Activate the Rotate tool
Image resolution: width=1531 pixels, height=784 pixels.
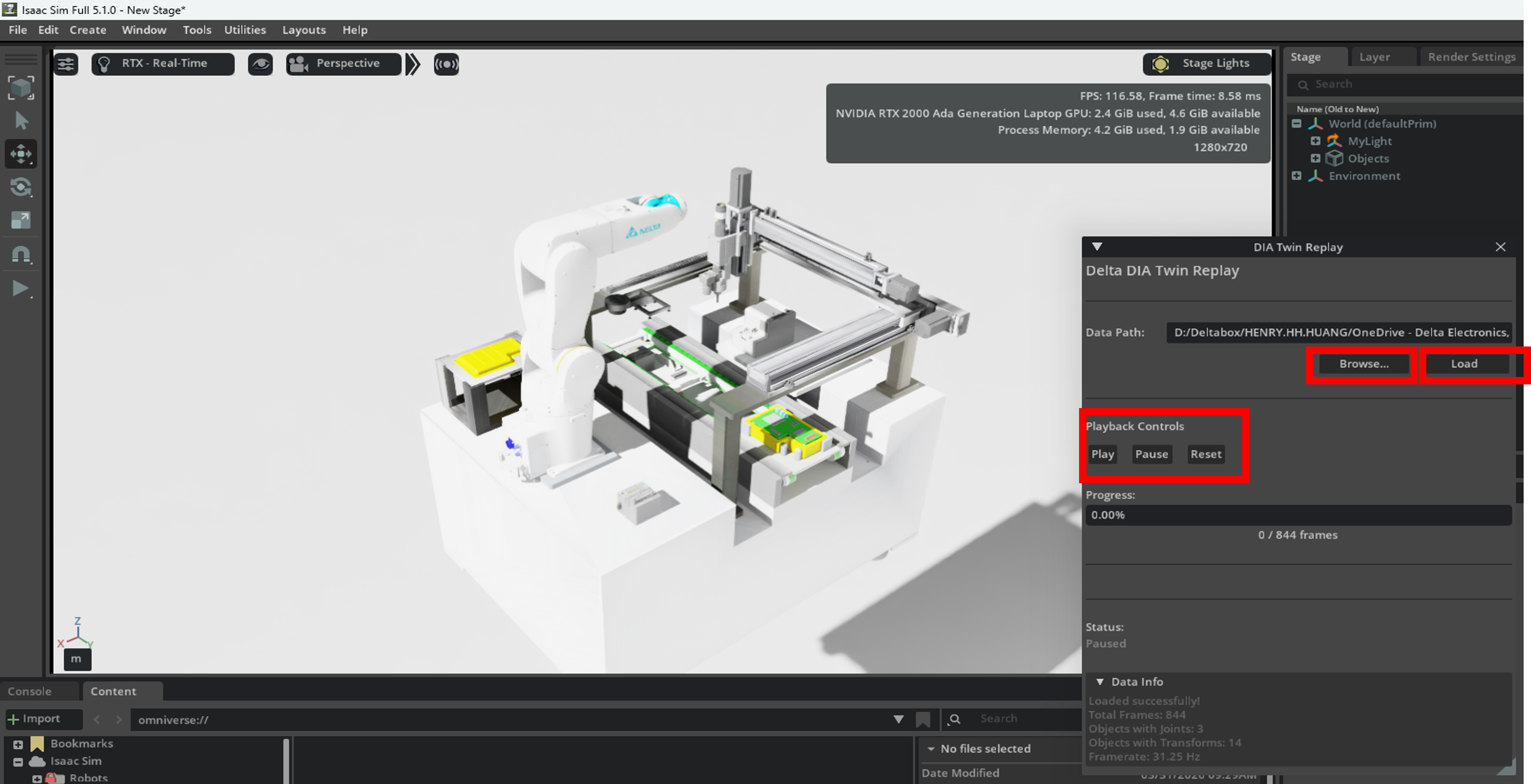[x=21, y=187]
